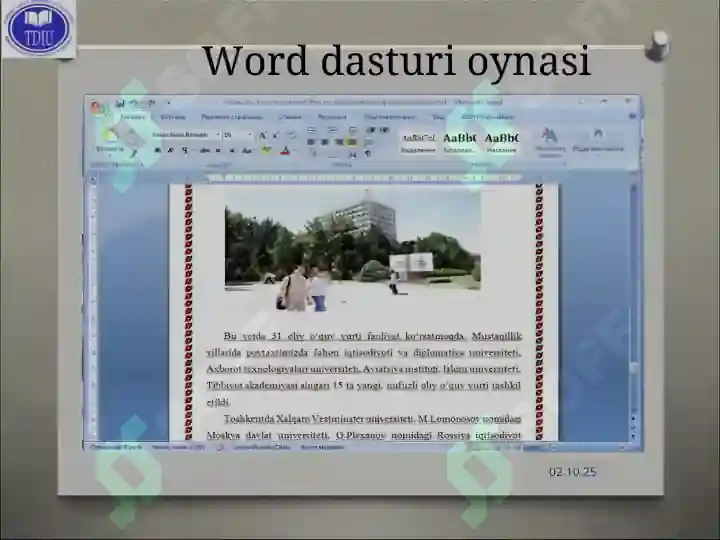
Task: Expand the font name dropdown arrow
Action: [x=218, y=135]
